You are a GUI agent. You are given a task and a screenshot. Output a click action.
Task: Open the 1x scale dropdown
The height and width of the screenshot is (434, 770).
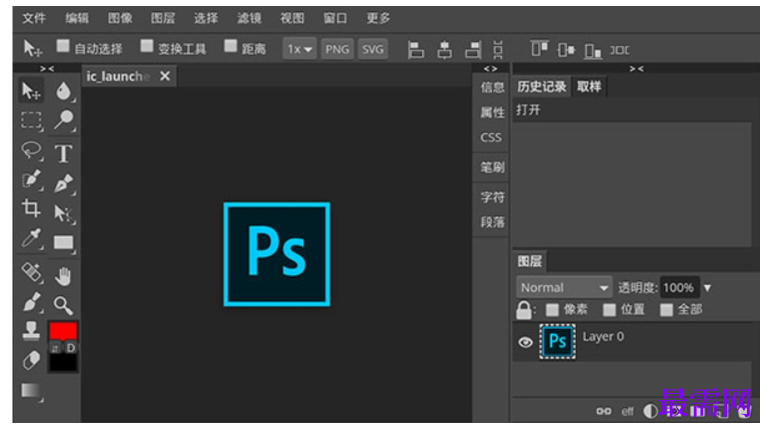(x=300, y=49)
